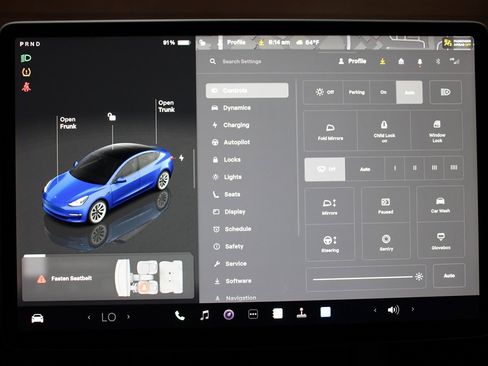Tap the high beam headlight button
The image size is (488, 366).
coord(446,92)
